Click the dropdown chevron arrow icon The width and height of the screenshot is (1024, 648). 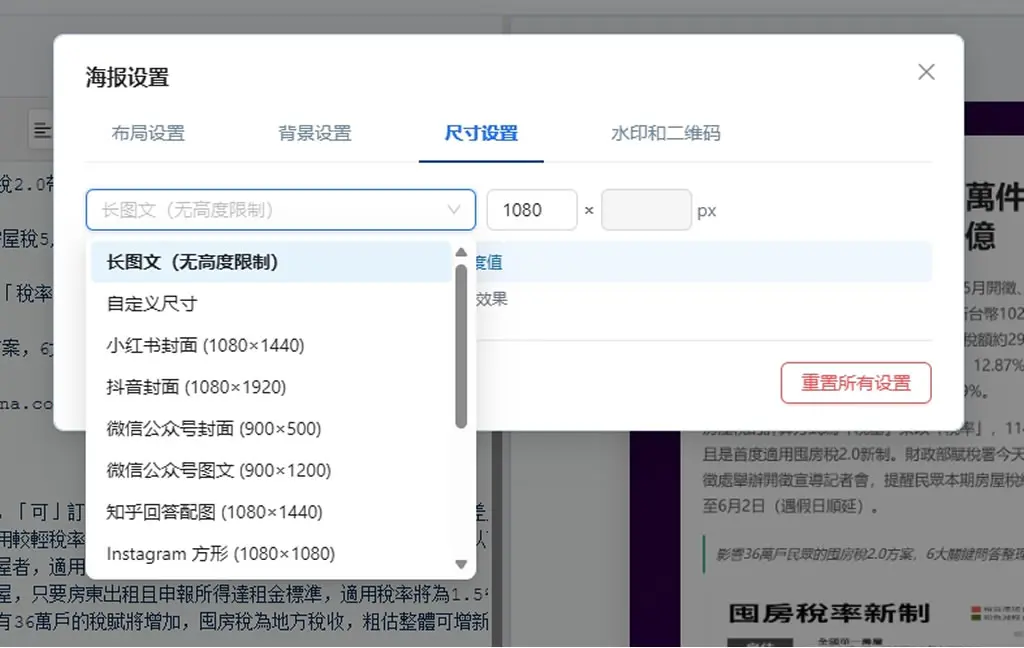point(454,210)
